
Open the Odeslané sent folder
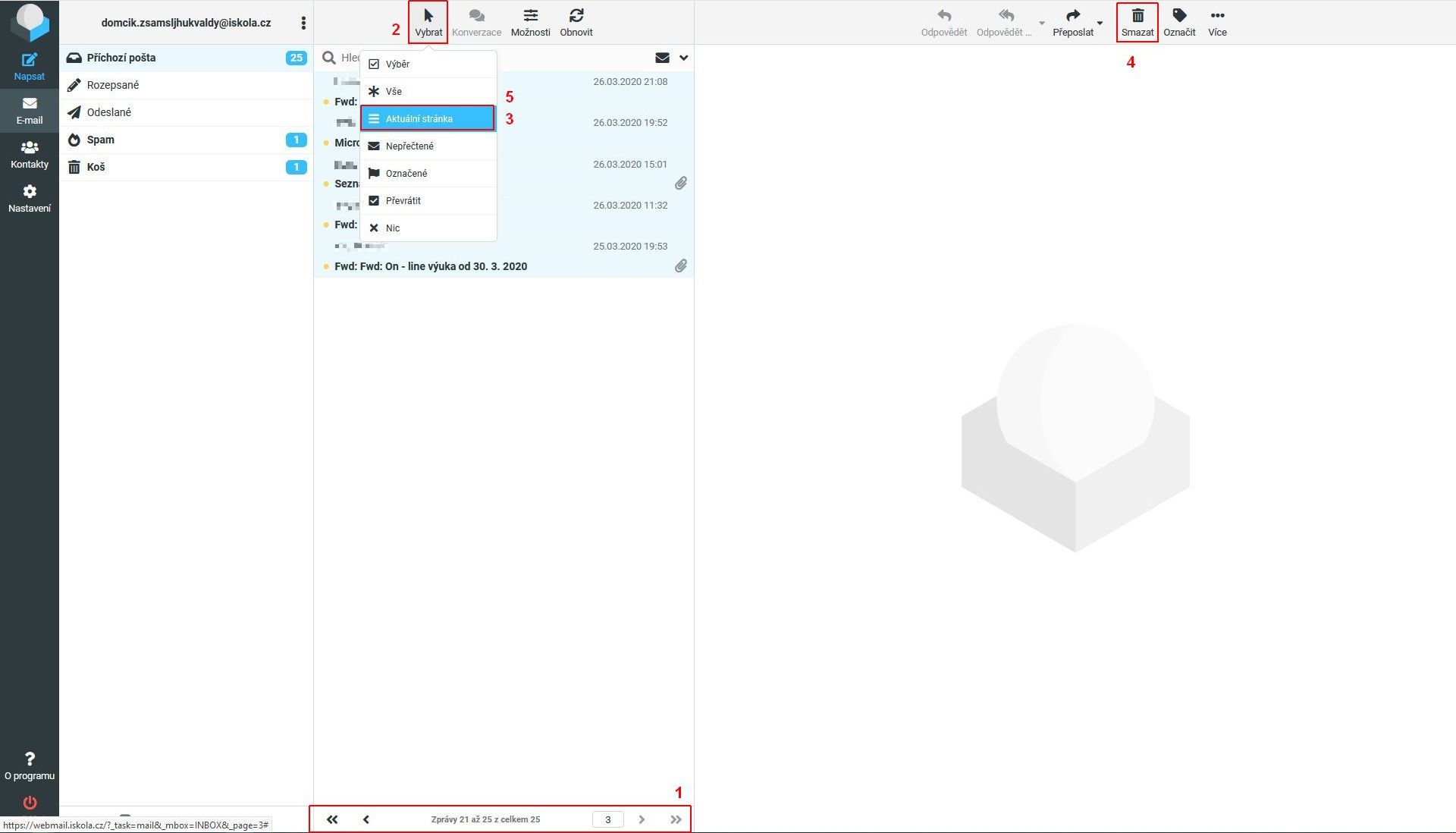186,112
